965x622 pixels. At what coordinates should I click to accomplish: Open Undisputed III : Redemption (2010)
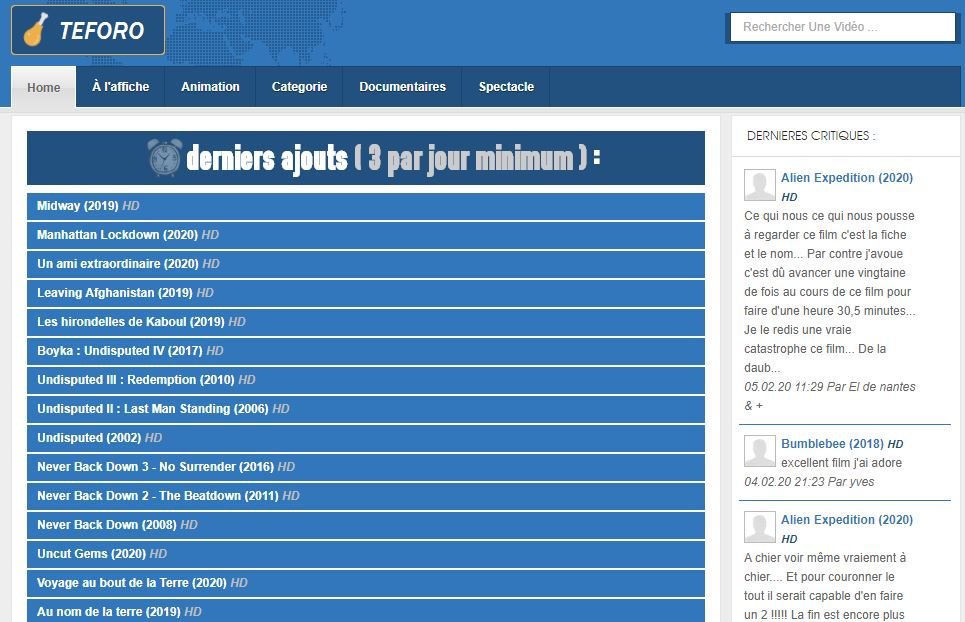click(366, 380)
